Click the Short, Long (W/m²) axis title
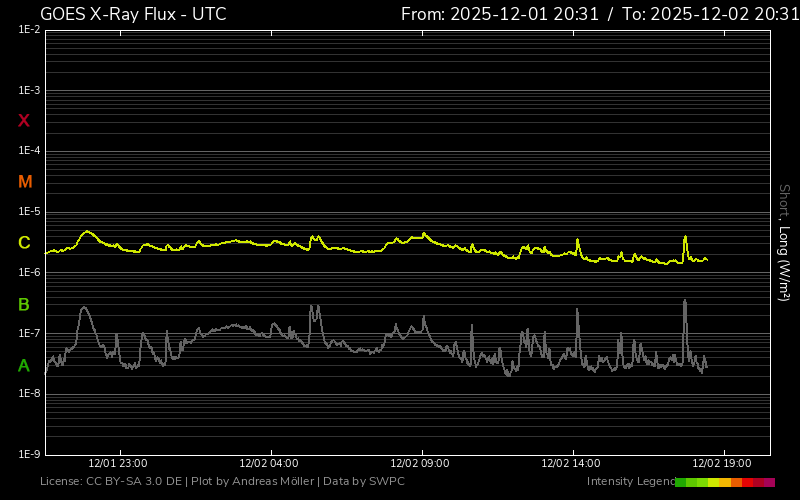800x500 pixels. click(785, 242)
